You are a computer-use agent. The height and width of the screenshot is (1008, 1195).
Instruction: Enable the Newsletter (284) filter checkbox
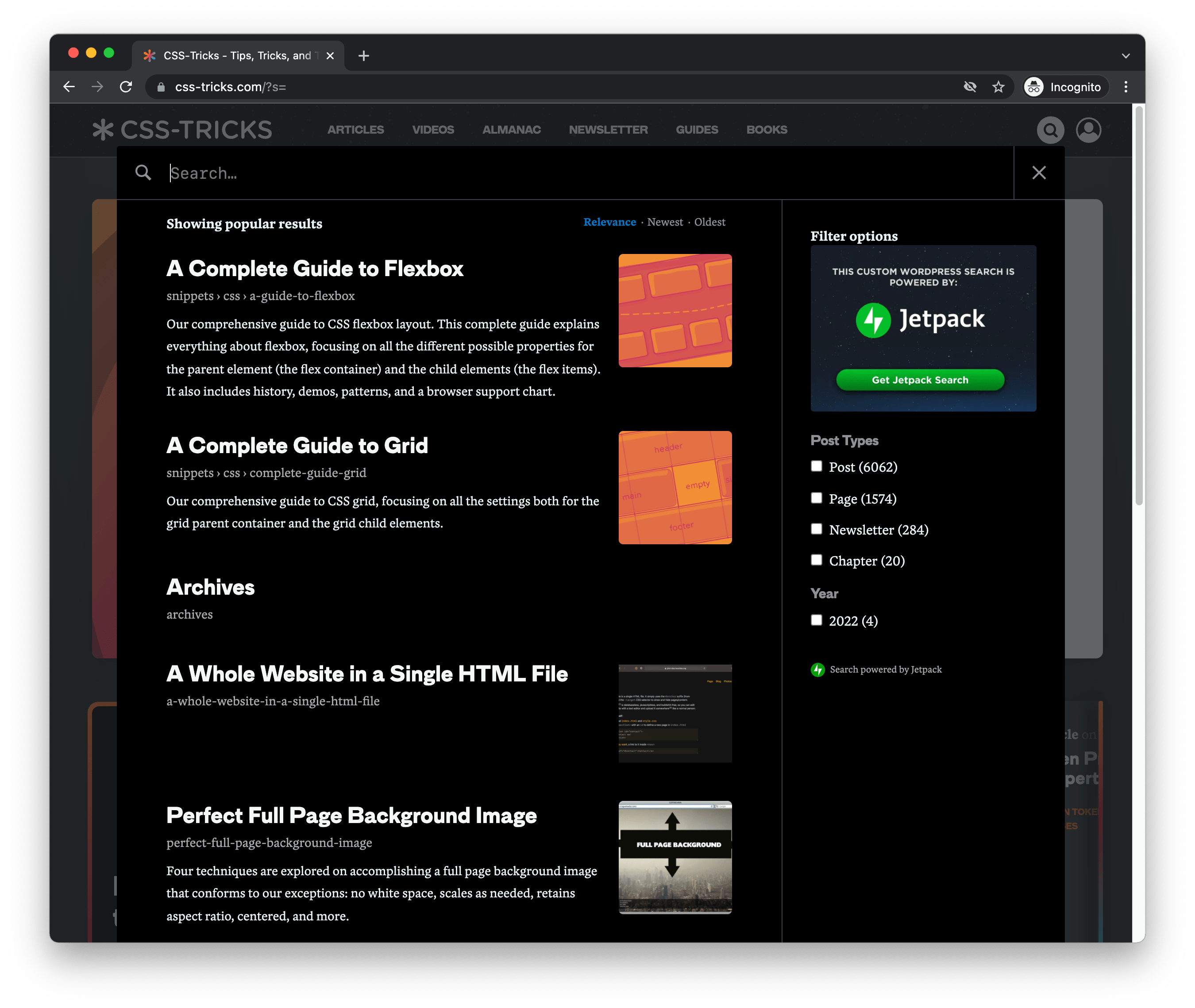(816, 529)
